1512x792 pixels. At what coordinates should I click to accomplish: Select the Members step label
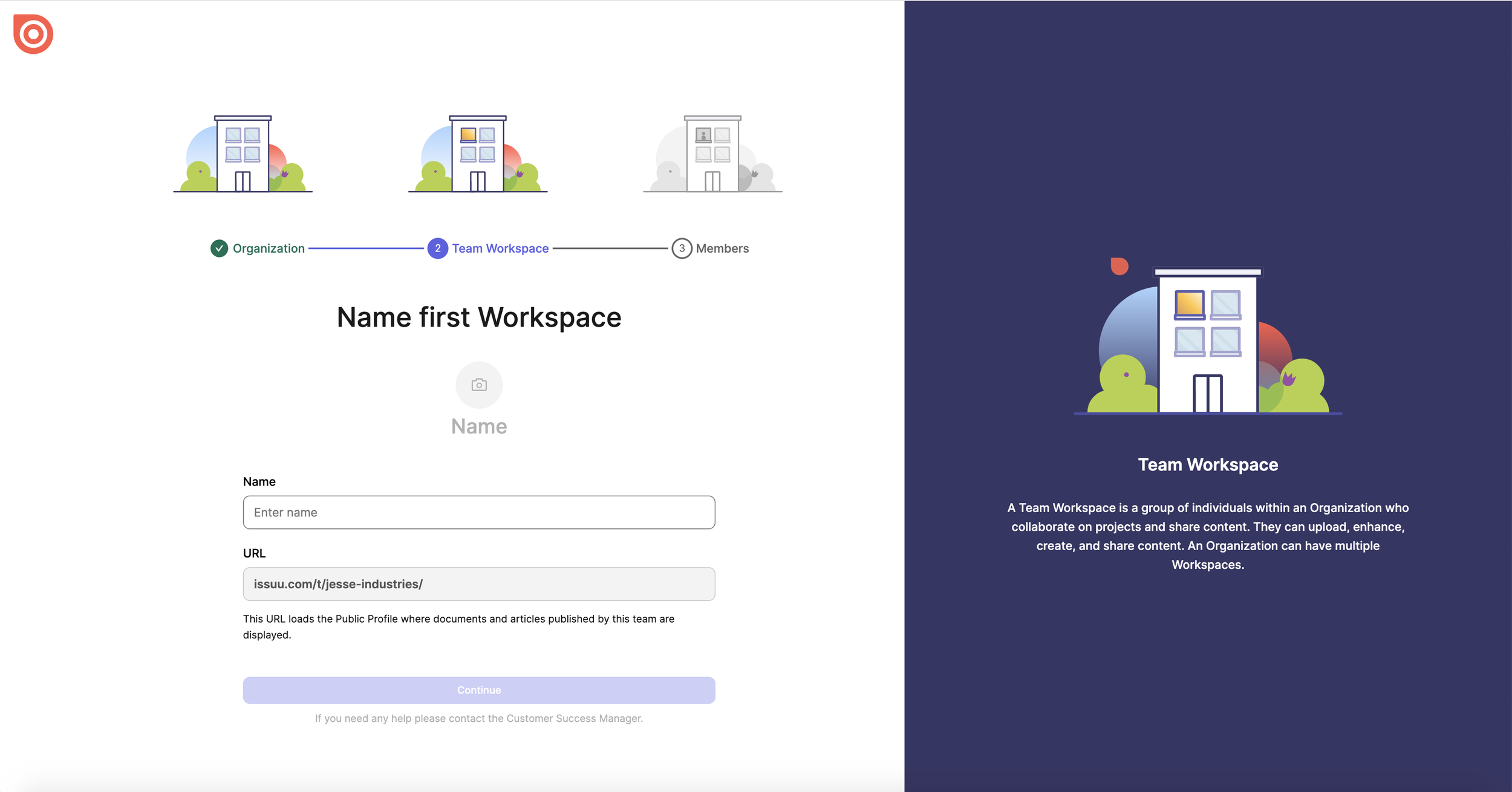(x=722, y=248)
